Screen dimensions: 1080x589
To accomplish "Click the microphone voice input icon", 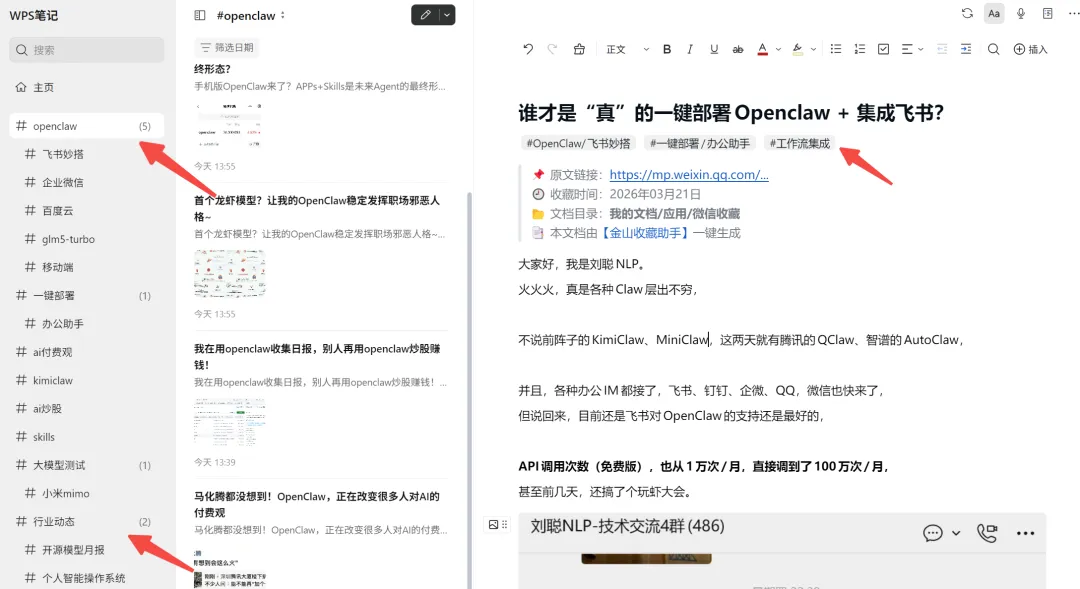I will tap(1021, 13).
